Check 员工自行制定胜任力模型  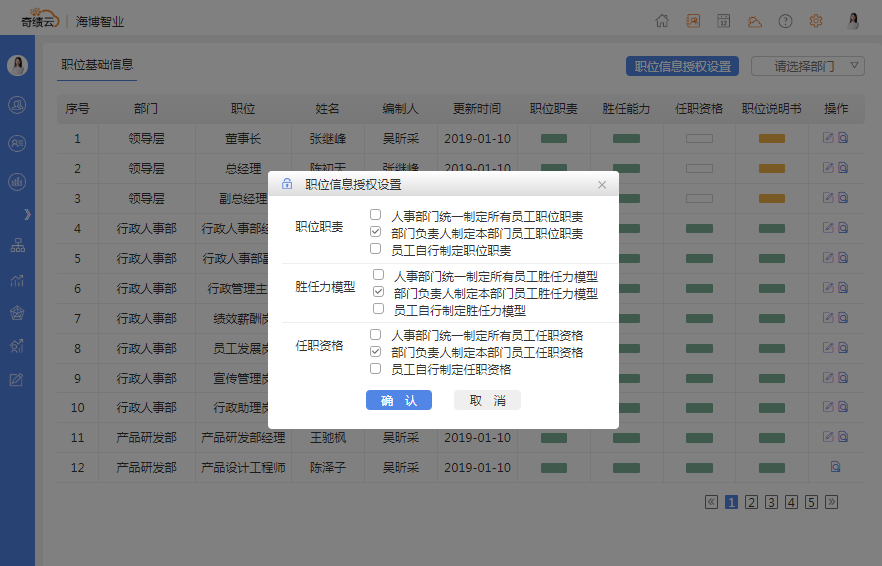(379, 309)
